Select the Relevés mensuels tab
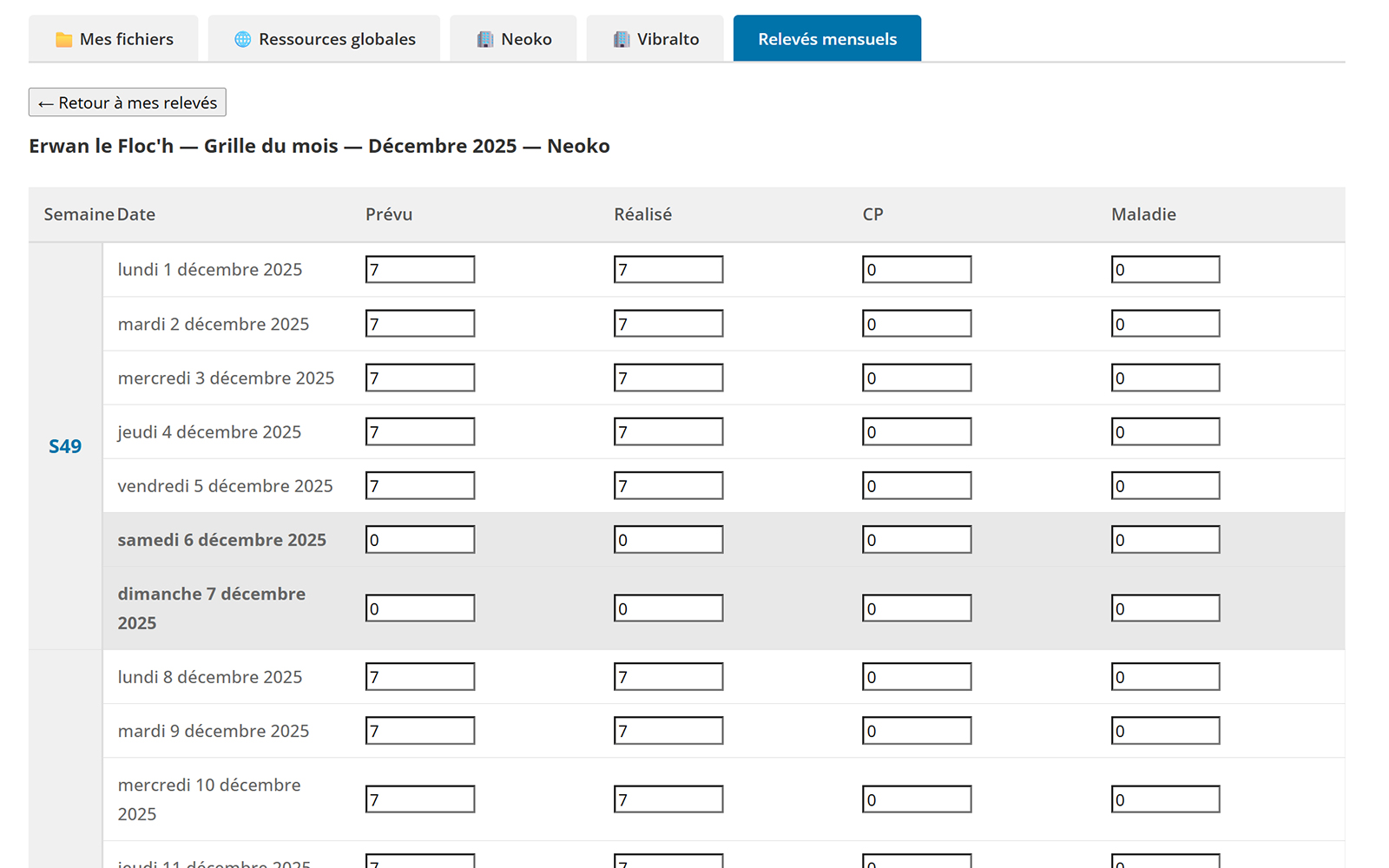This screenshot has width=1389, height=868. (827, 38)
